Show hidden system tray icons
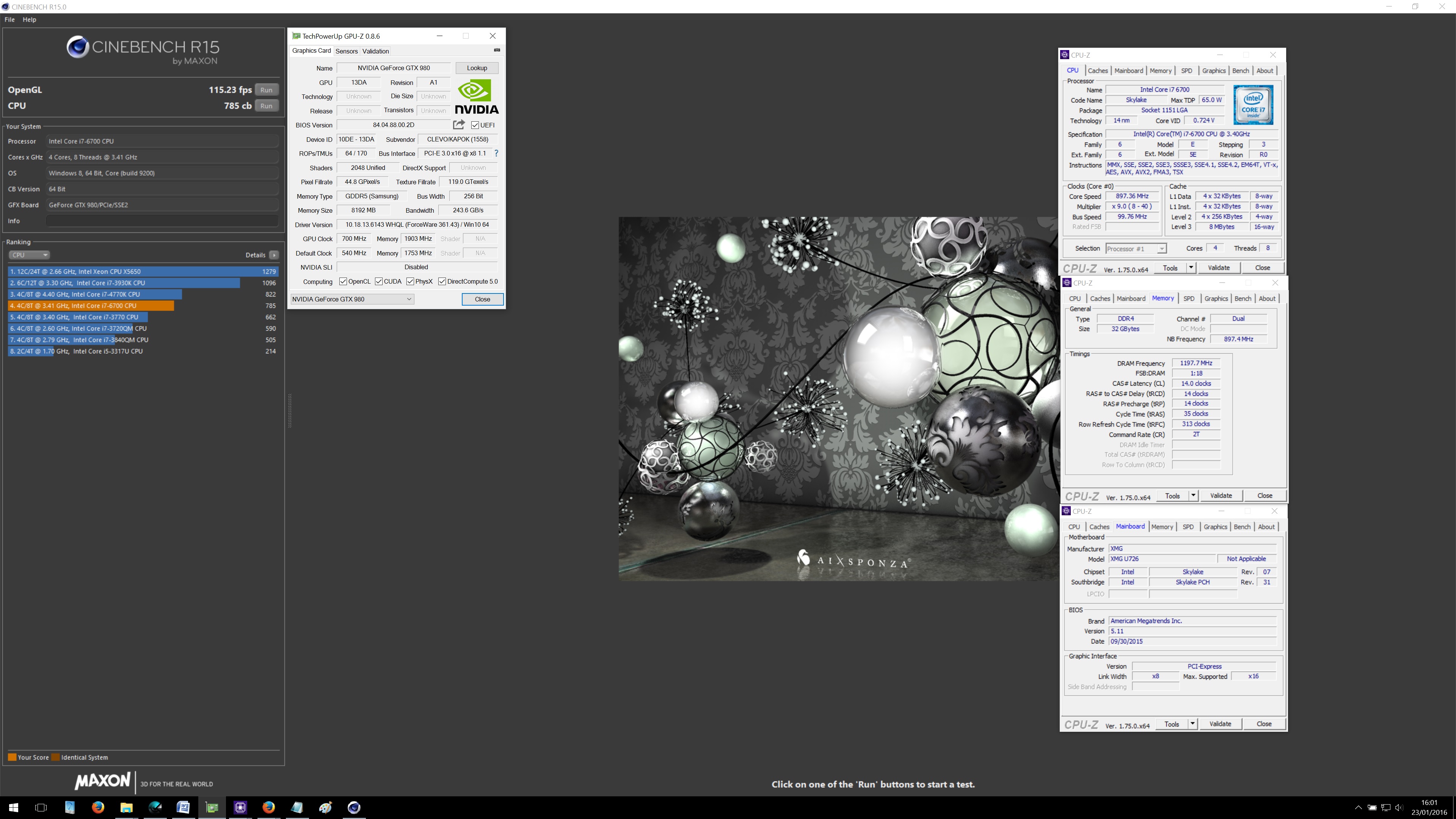This screenshot has width=1456, height=819. point(1358,807)
